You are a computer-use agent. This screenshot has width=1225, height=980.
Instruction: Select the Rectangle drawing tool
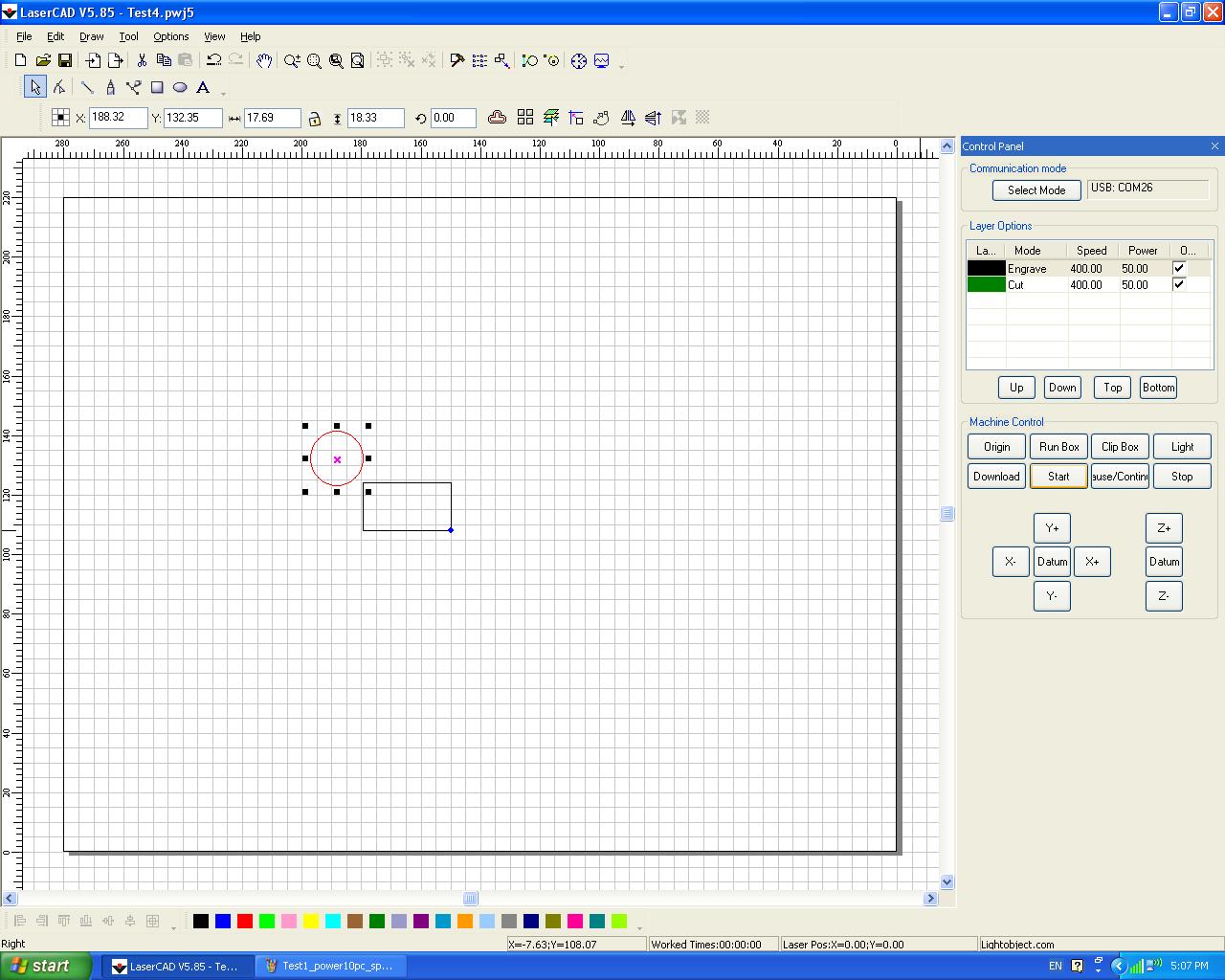coord(157,87)
